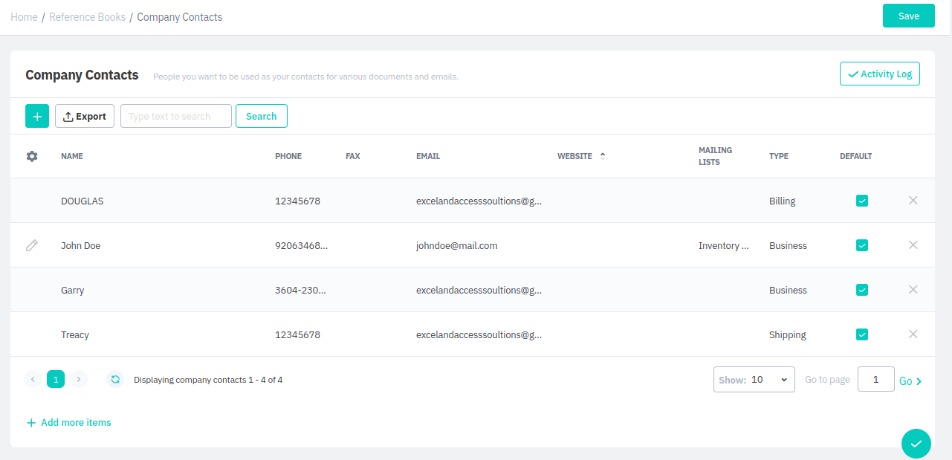Navigate to Home breadcrumb
Image resolution: width=952 pixels, height=460 pixels.
coord(24,17)
